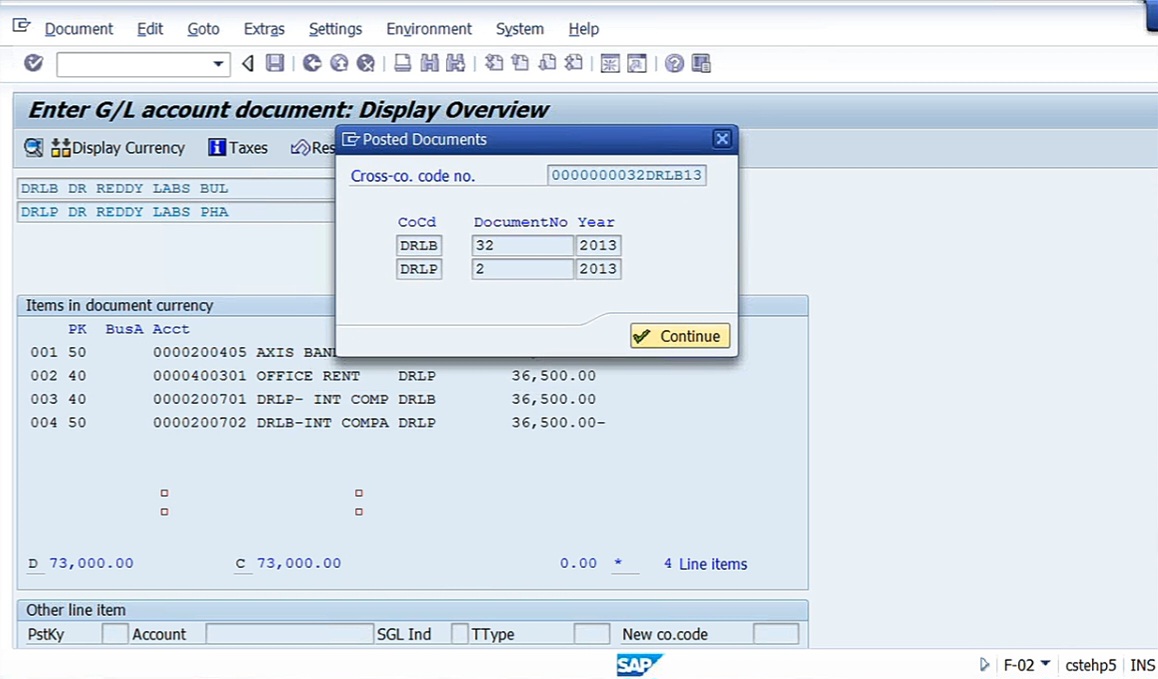Image resolution: width=1158 pixels, height=679 pixels.
Task: Open the Document menu
Action: coord(79,29)
